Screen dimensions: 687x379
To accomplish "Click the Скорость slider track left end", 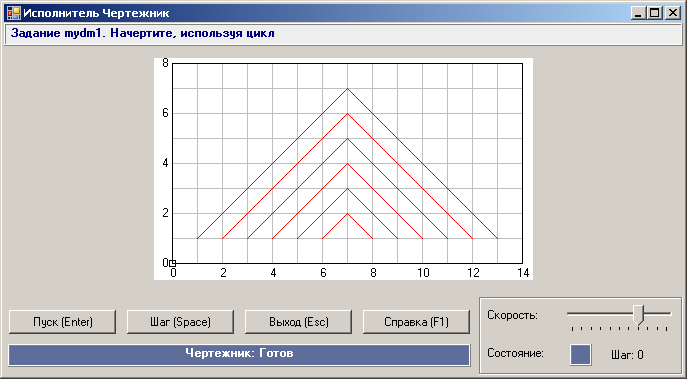I will tap(569, 314).
